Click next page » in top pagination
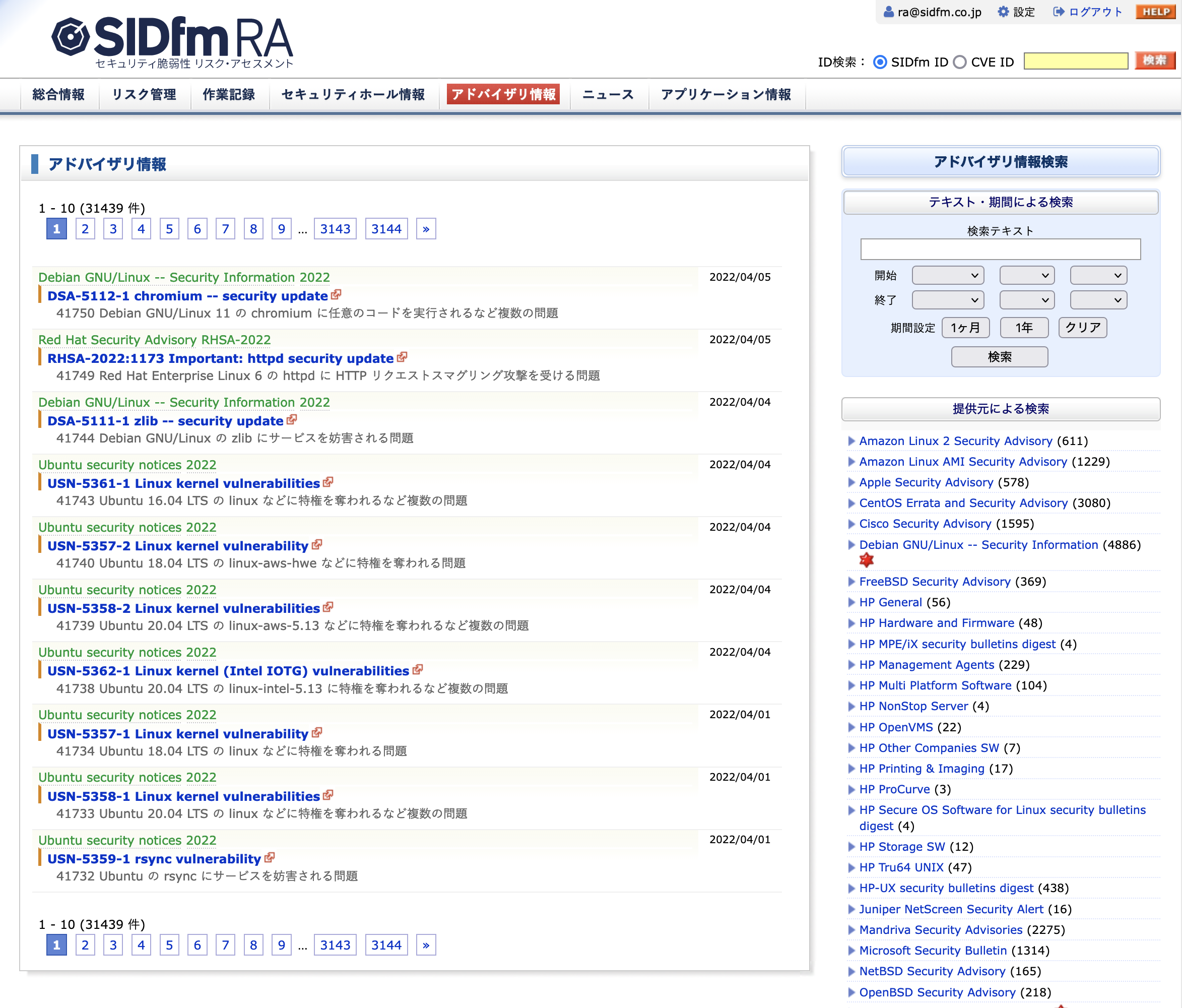This screenshot has width=1182, height=1008. tap(426, 229)
